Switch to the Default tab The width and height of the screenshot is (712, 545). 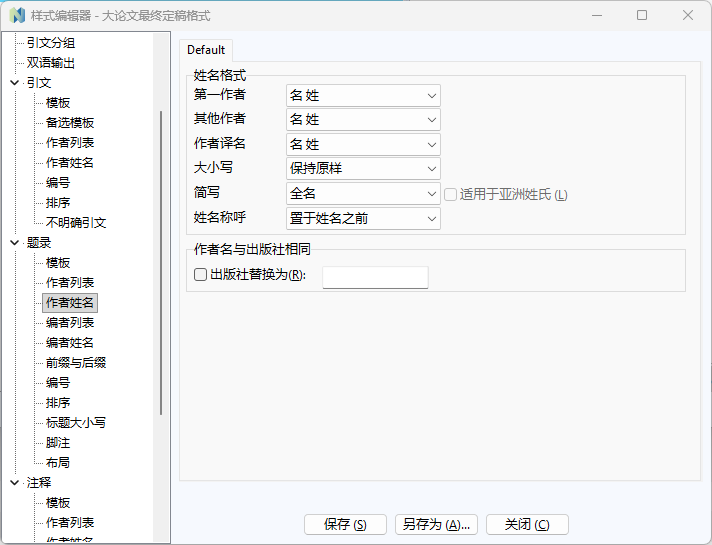click(206, 50)
